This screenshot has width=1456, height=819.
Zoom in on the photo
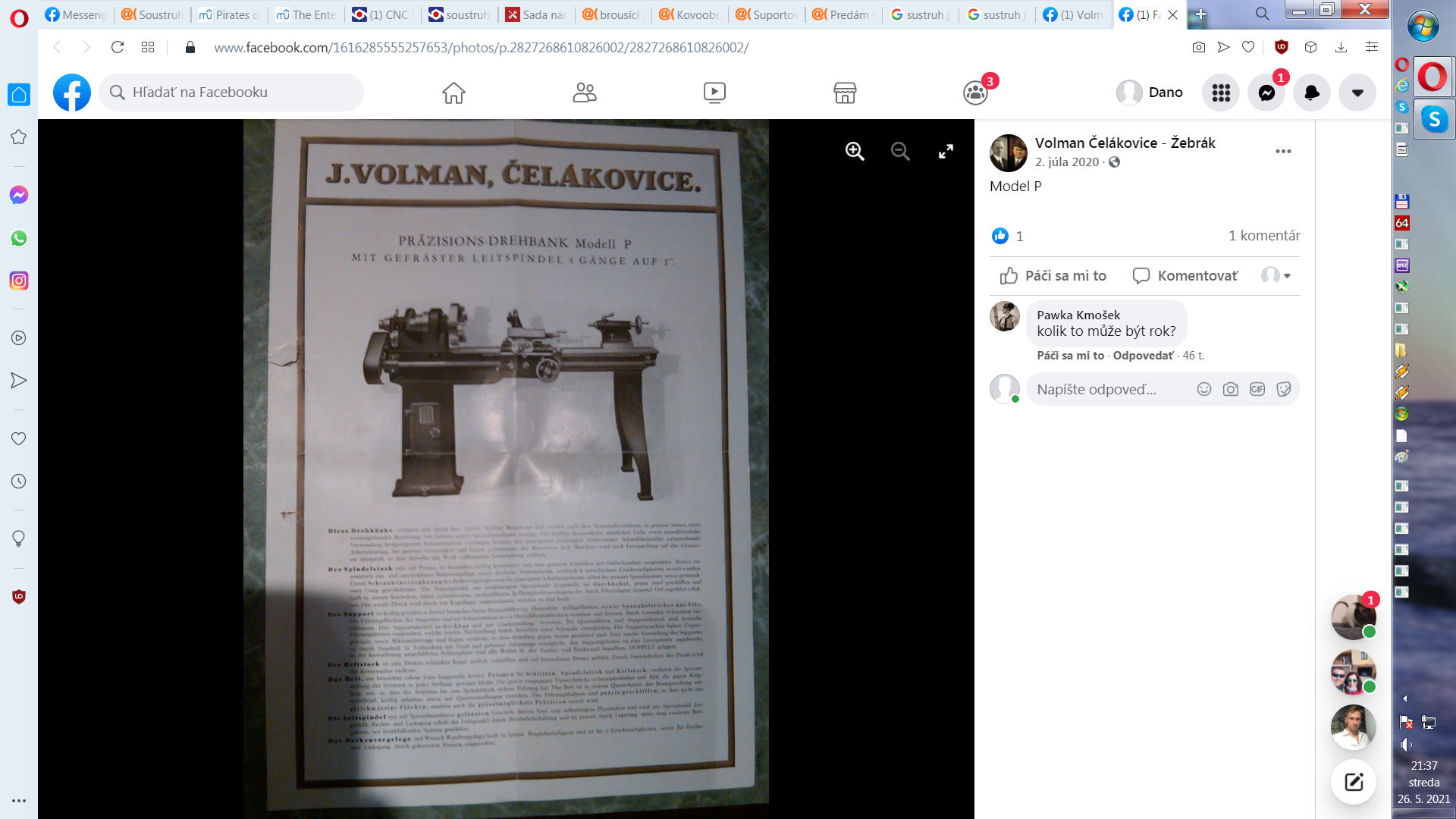(855, 151)
